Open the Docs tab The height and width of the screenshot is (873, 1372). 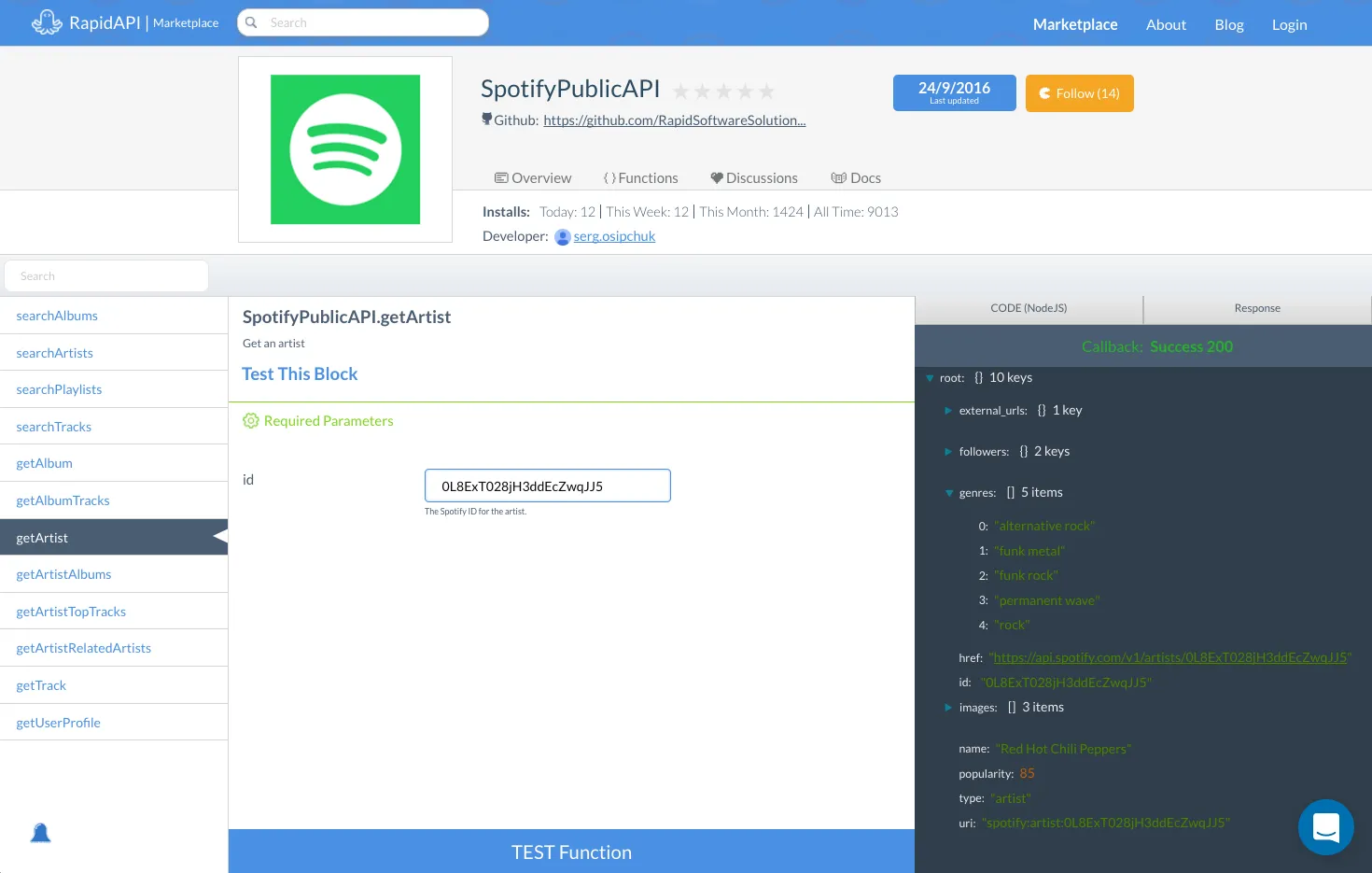pyautogui.click(x=856, y=178)
